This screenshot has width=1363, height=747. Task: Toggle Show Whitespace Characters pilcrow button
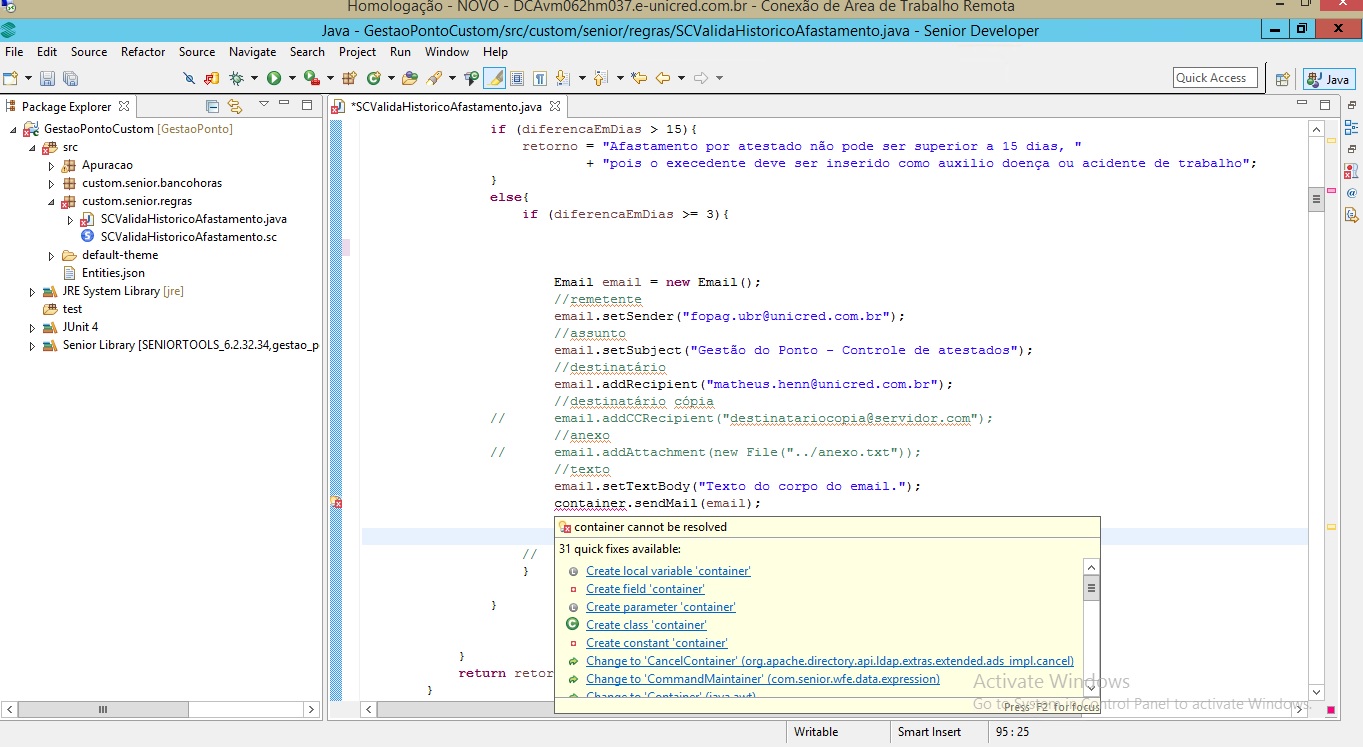point(540,78)
